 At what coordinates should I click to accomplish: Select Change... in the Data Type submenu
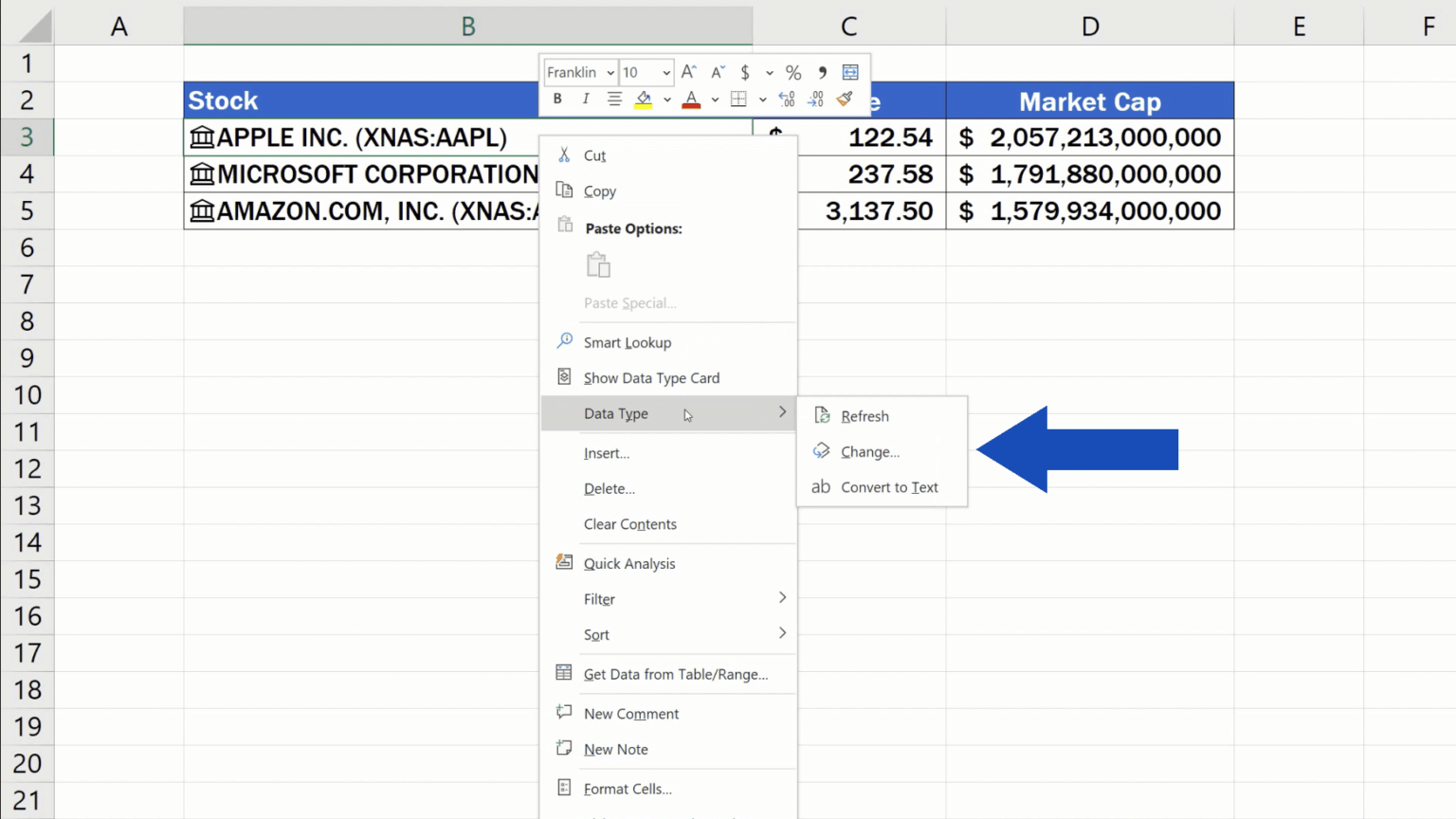click(x=869, y=451)
